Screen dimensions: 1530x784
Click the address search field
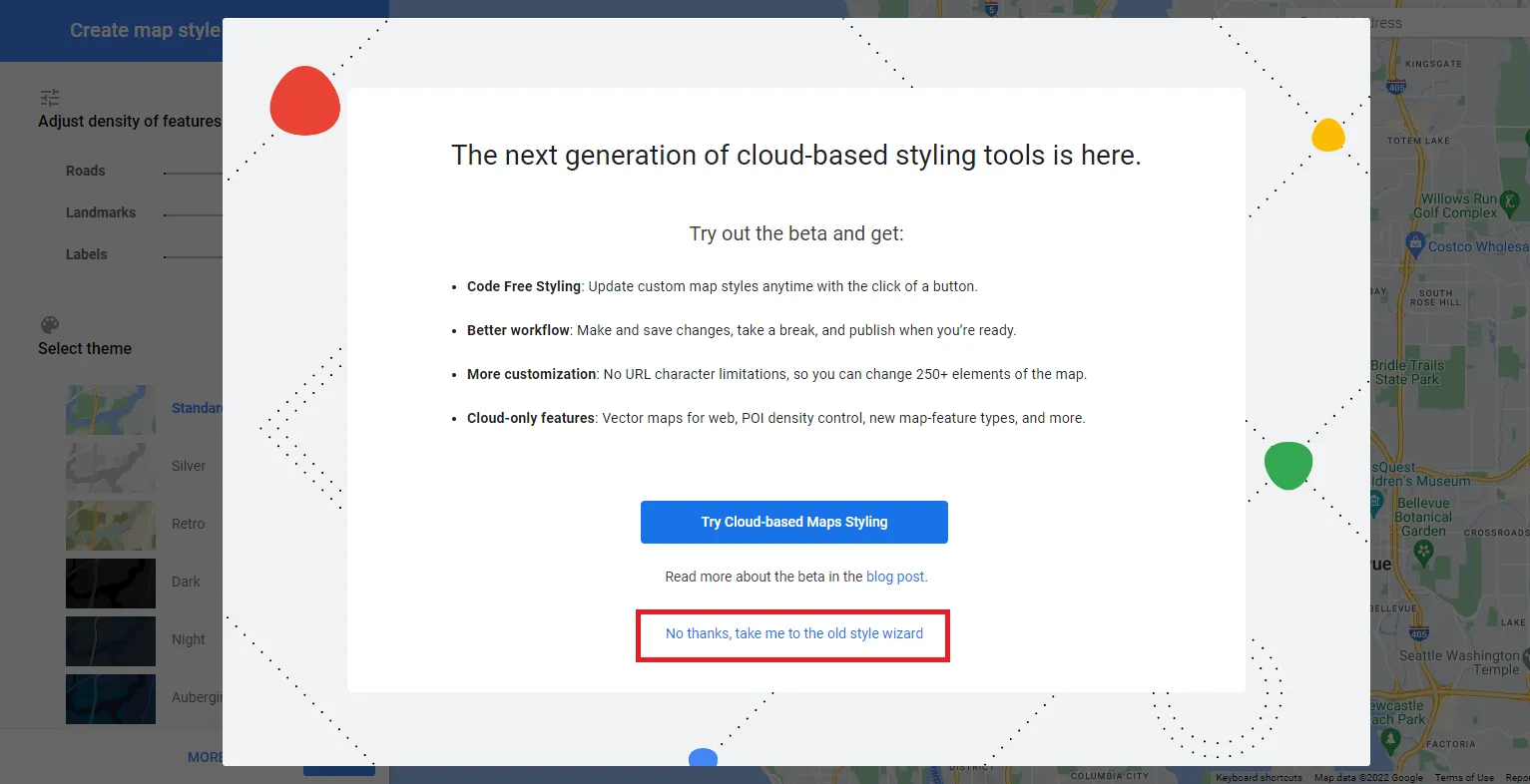click(1449, 22)
